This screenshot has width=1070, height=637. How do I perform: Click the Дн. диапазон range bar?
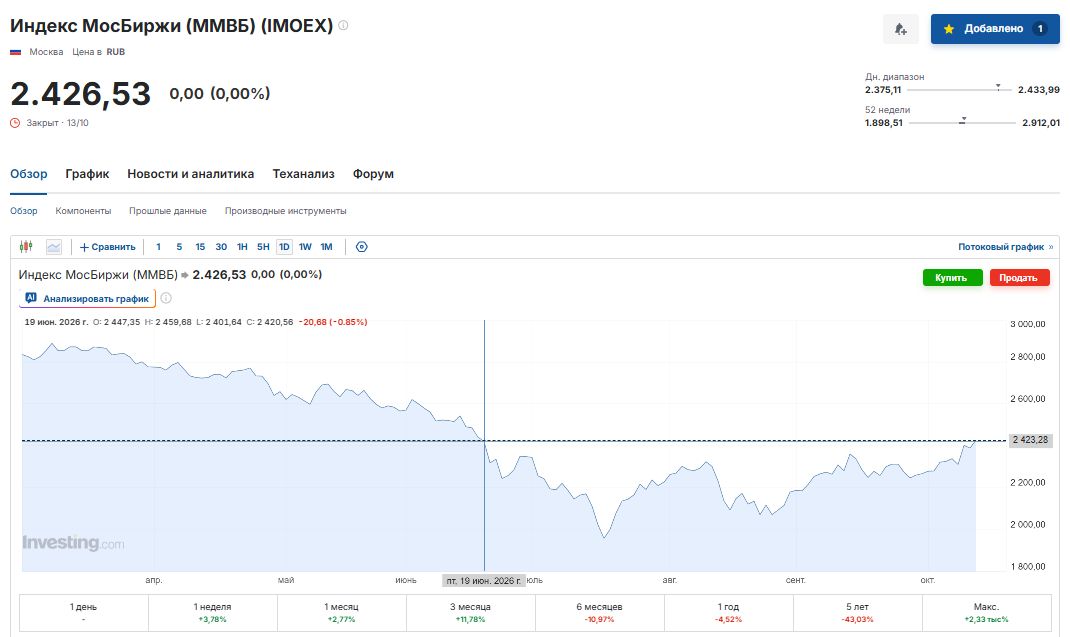[959, 89]
